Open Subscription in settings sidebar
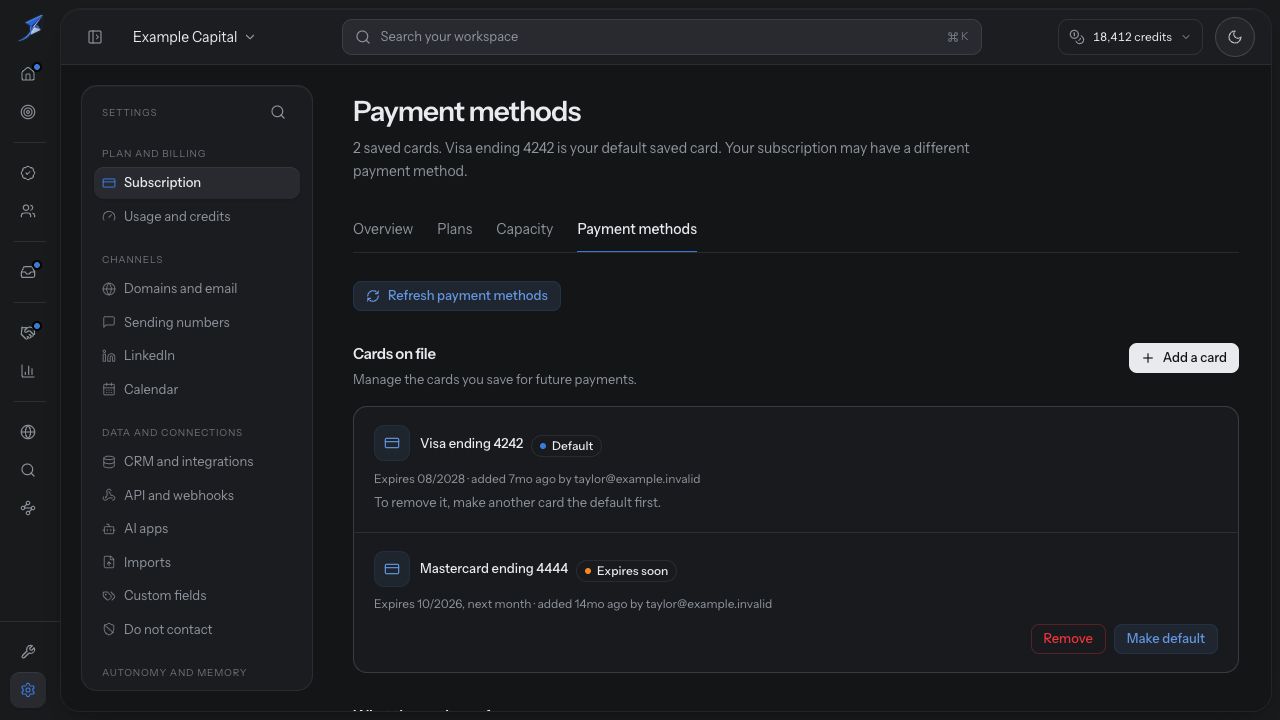Viewport: 1280px width, 720px height. (197, 183)
